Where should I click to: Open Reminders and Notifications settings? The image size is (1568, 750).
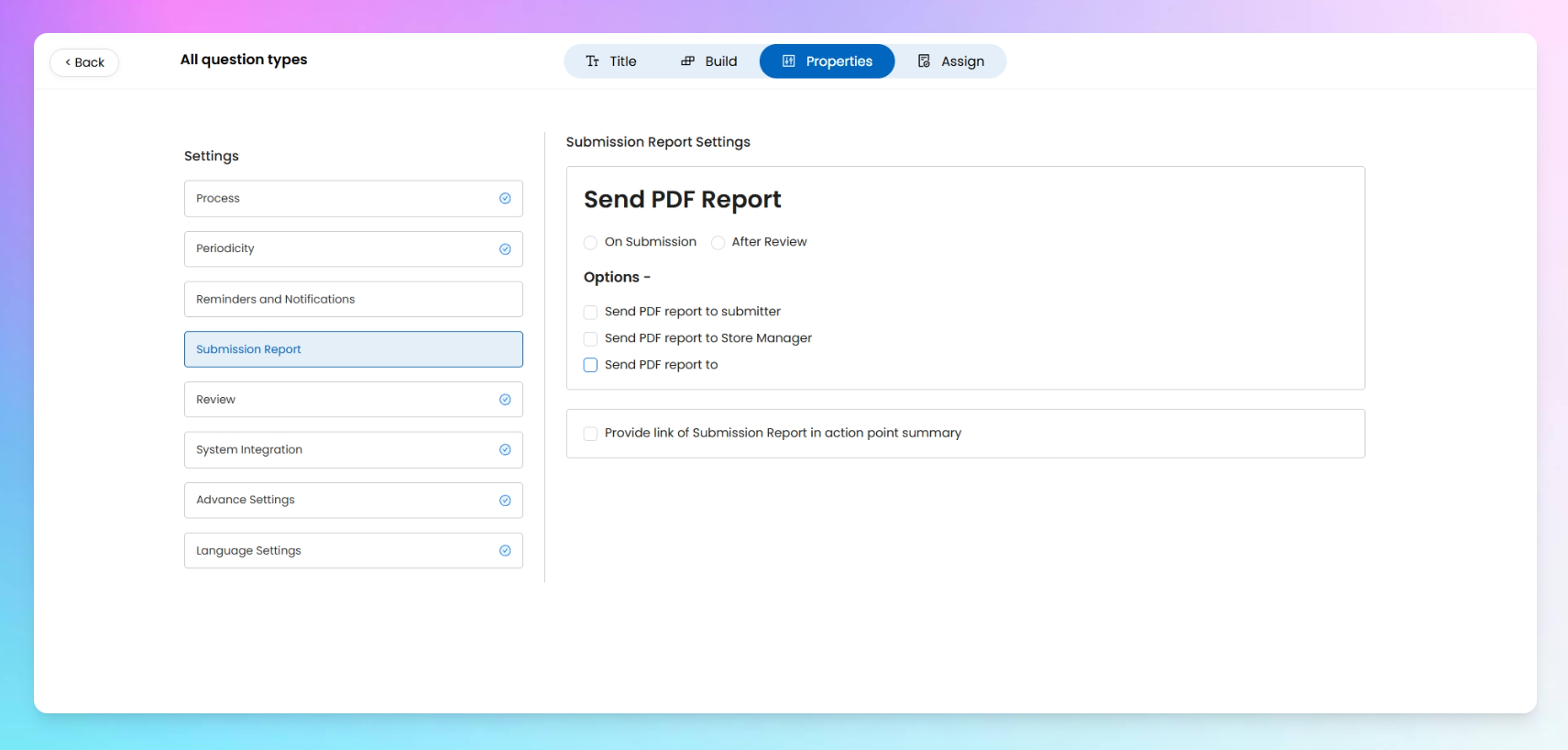point(353,299)
